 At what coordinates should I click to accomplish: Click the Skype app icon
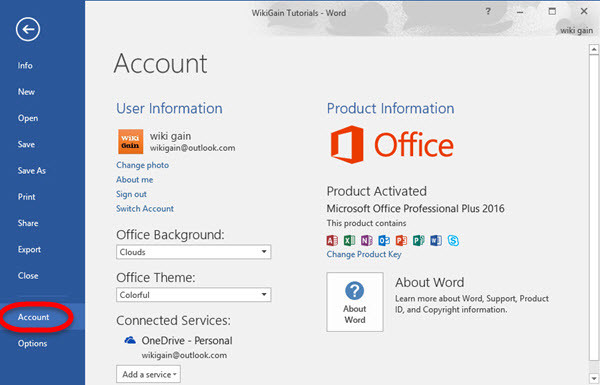(453, 240)
